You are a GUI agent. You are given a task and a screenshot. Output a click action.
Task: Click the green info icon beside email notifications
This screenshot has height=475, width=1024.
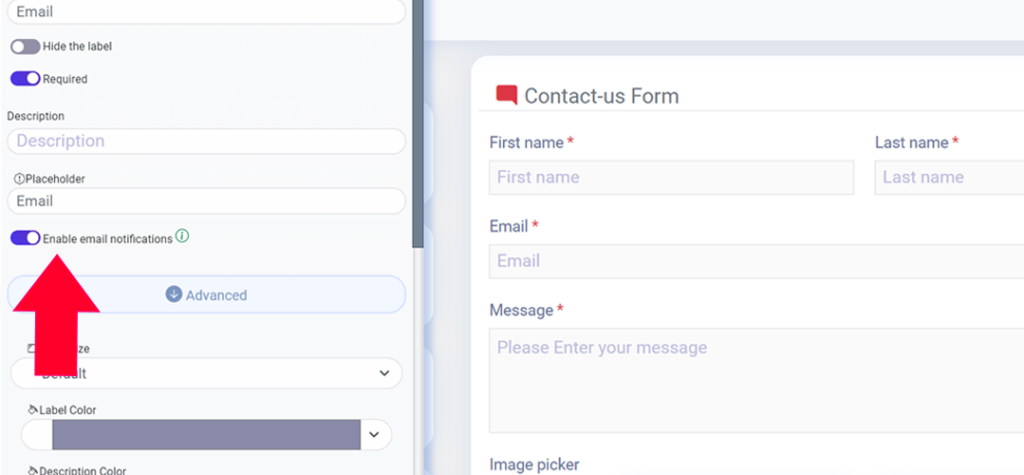click(x=182, y=237)
